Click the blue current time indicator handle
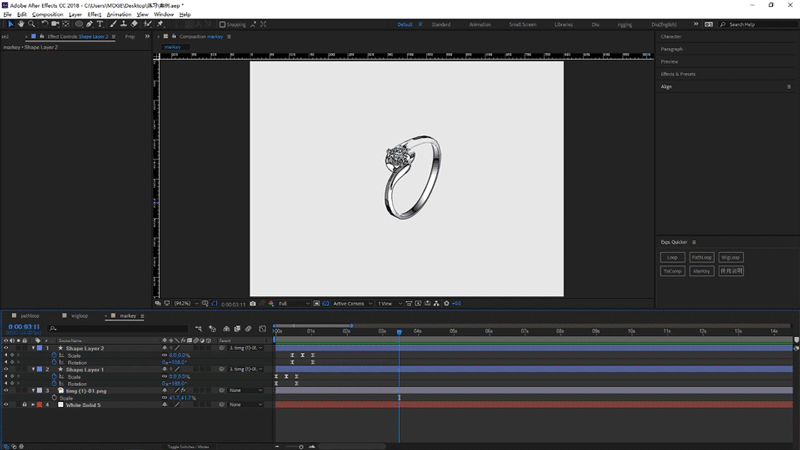 click(399, 332)
